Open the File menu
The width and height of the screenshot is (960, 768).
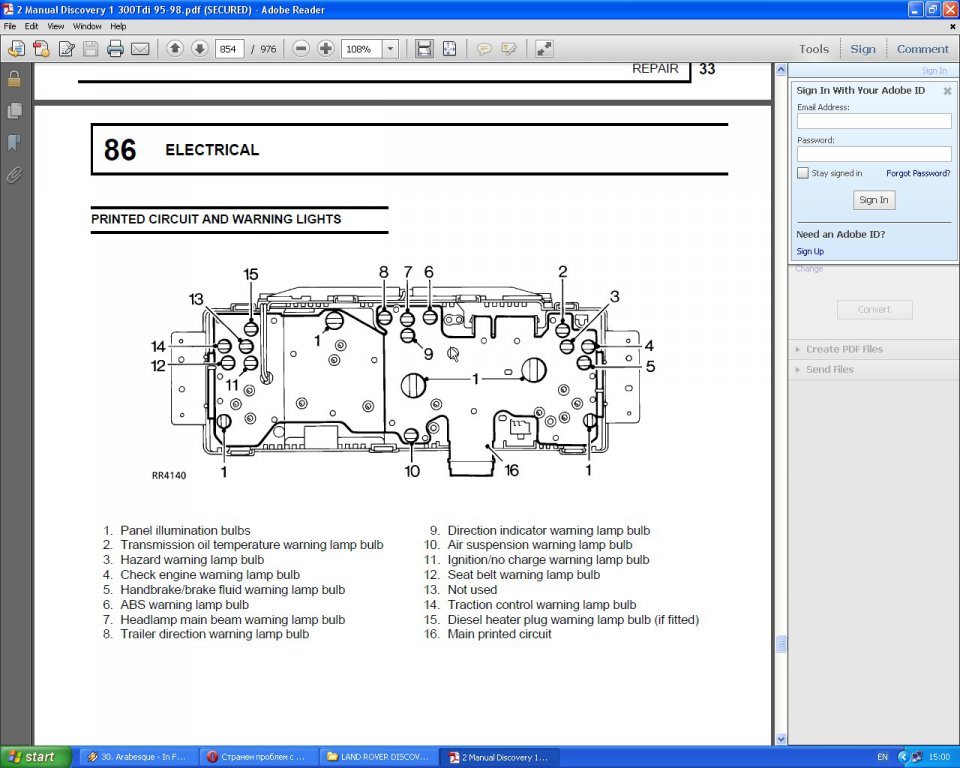tap(10, 26)
